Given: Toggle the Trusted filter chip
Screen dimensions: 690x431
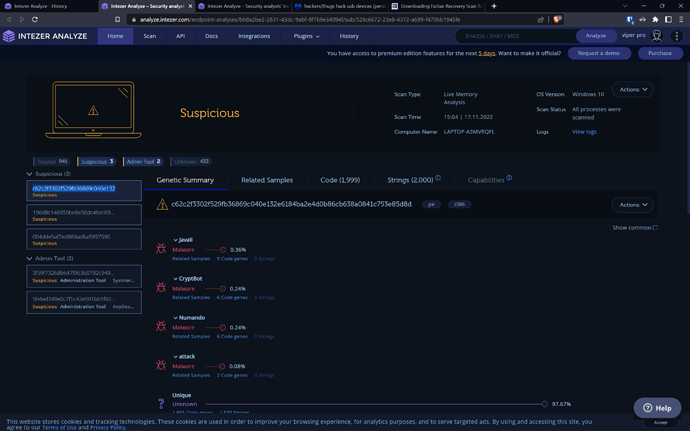Looking at the screenshot, I should click(x=51, y=161).
